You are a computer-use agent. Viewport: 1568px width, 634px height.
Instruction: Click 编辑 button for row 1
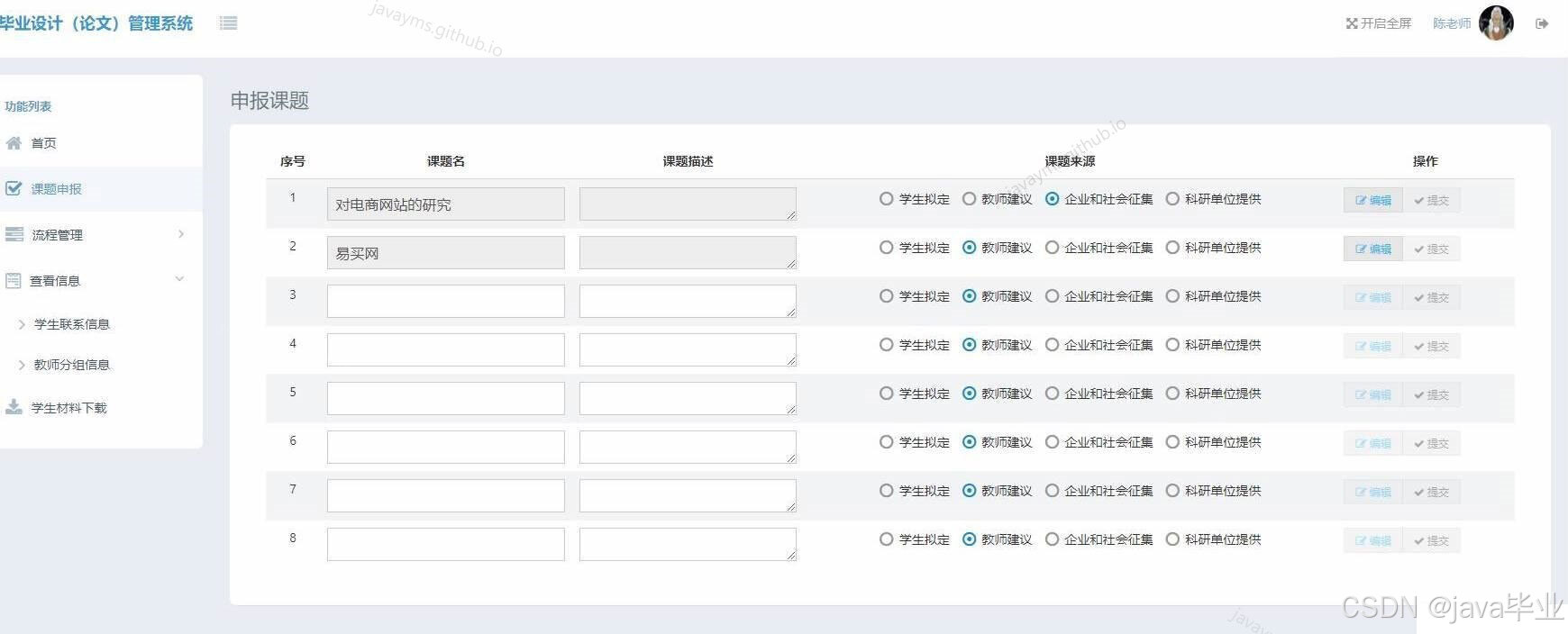coord(1372,201)
